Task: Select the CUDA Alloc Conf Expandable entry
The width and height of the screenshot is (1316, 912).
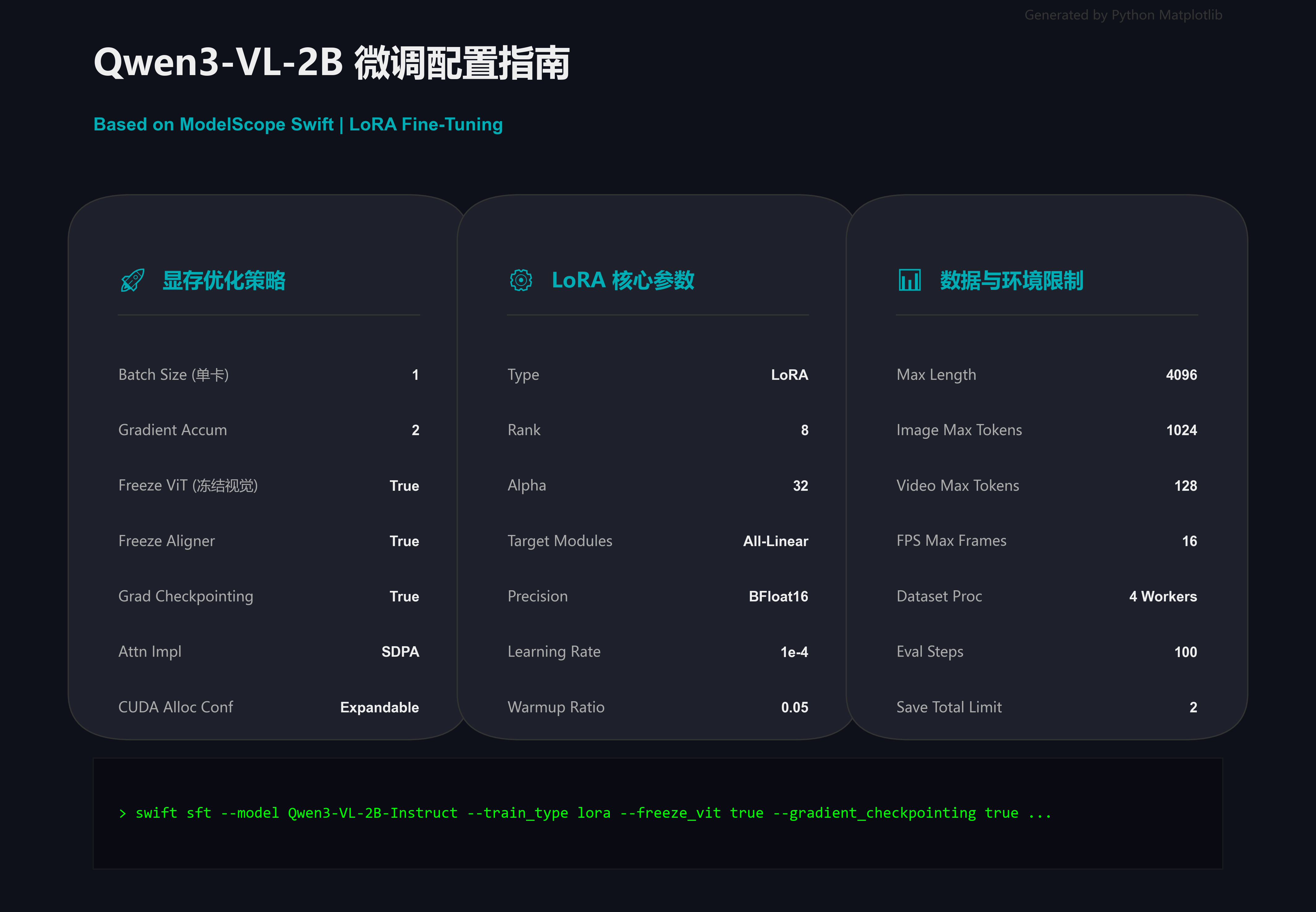Action: coord(379,707)
